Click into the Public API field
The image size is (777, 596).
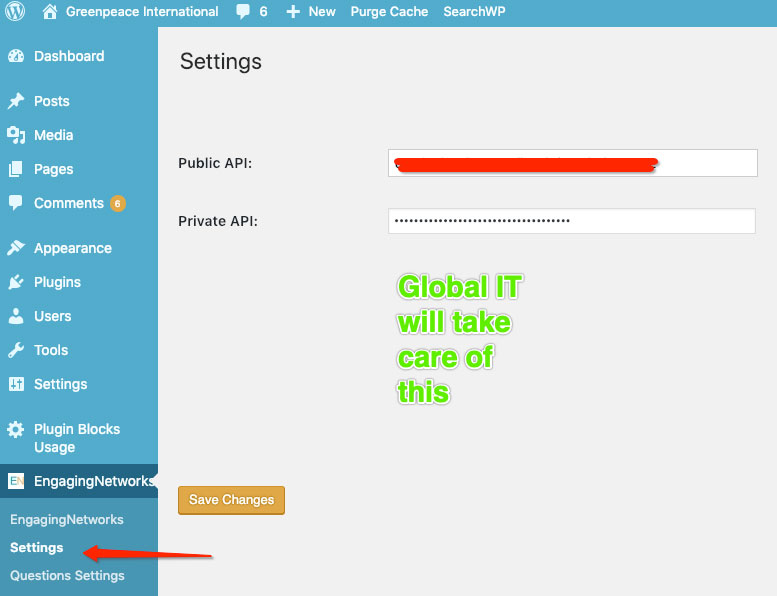tap(573, 163)
